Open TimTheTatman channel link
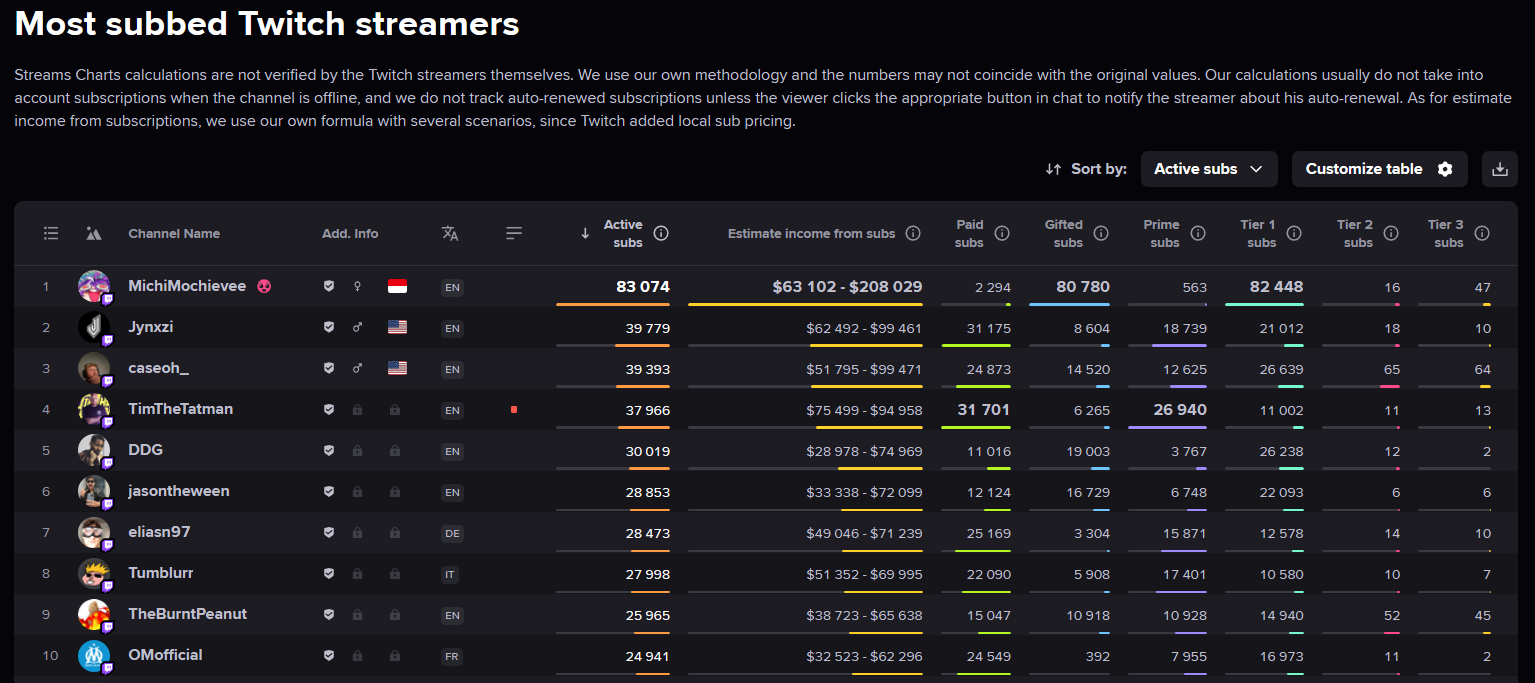Screen dimensions: 1535x683 tap(180, 409)
